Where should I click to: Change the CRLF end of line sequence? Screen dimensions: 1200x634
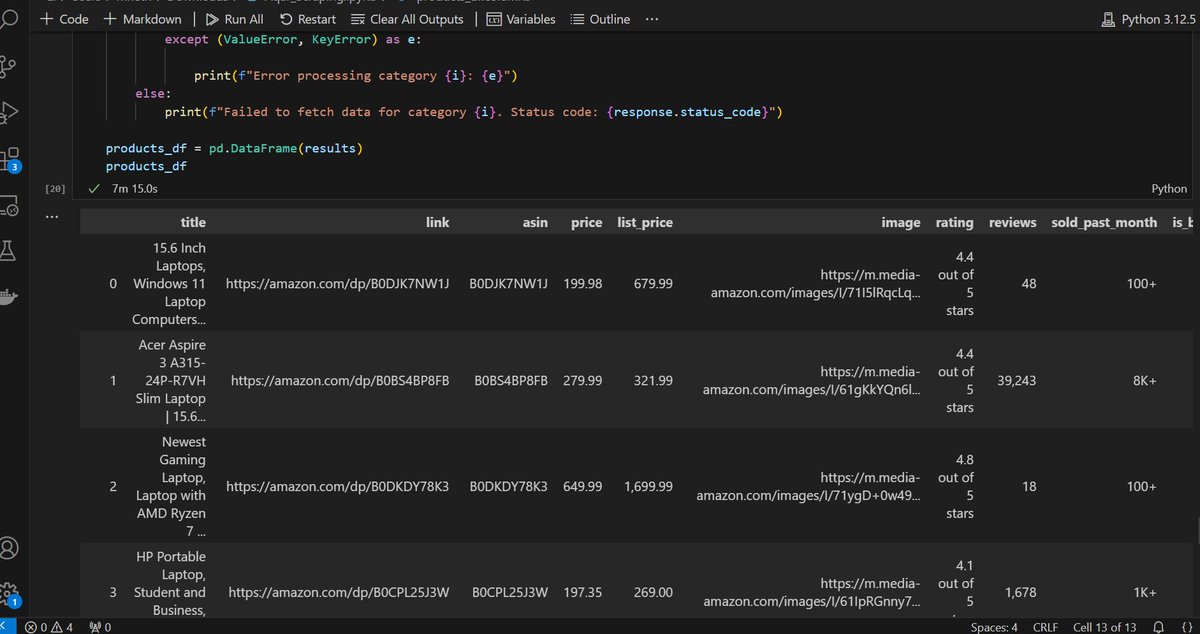coord(1045,627)
